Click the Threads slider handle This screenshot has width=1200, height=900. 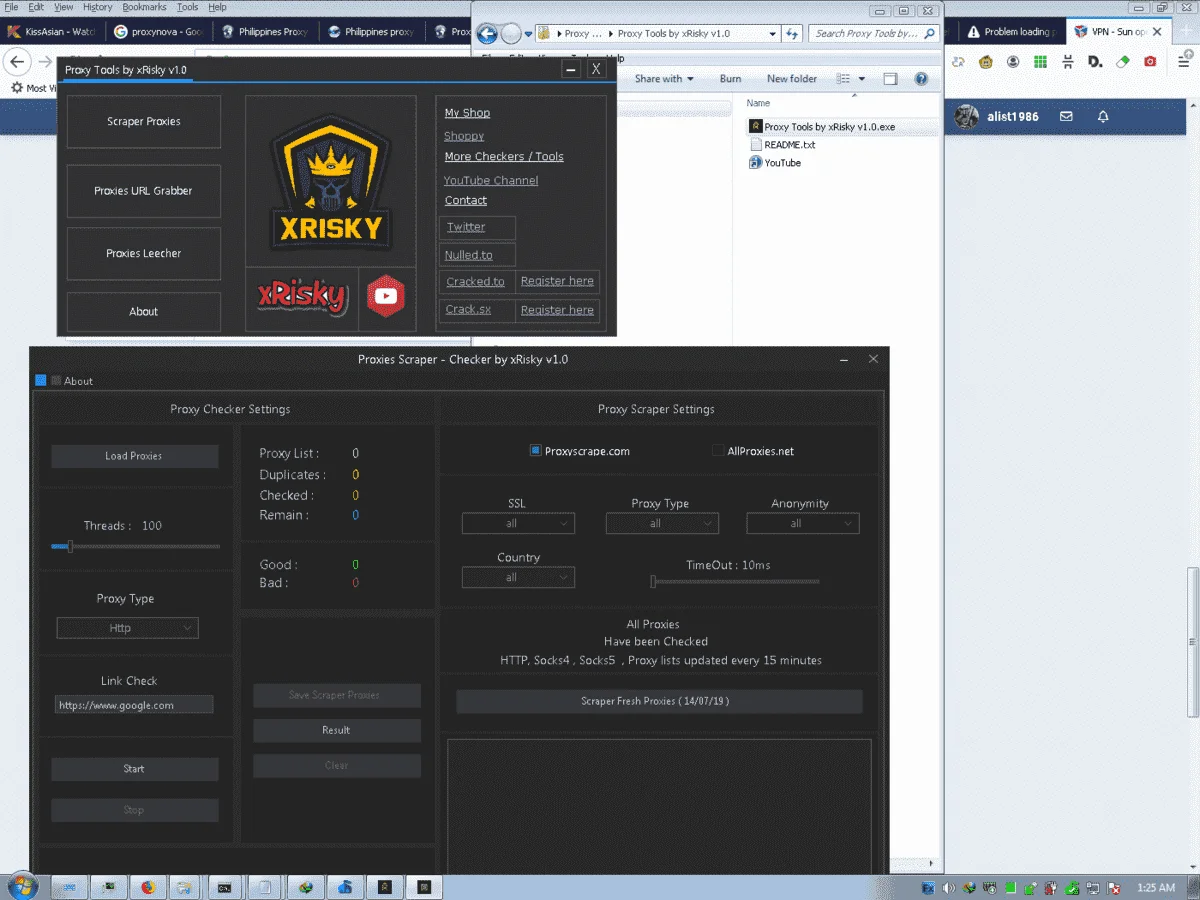pyautogui.click(x=69, y=546)
